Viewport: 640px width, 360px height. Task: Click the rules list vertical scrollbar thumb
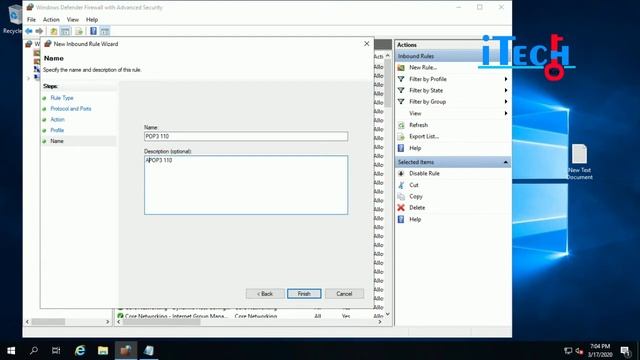pyautogui.click(x=388, y=84)
